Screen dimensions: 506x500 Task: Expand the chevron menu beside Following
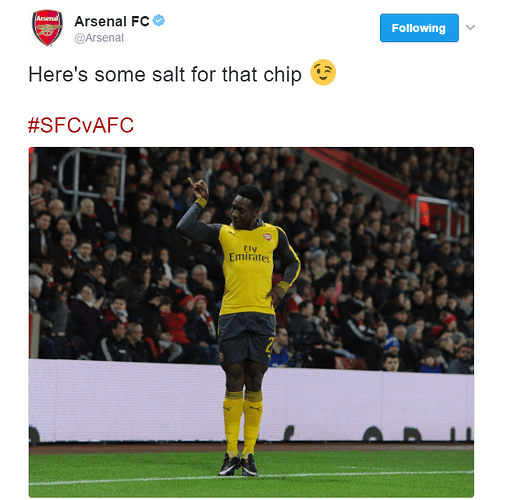pos(470,27)
